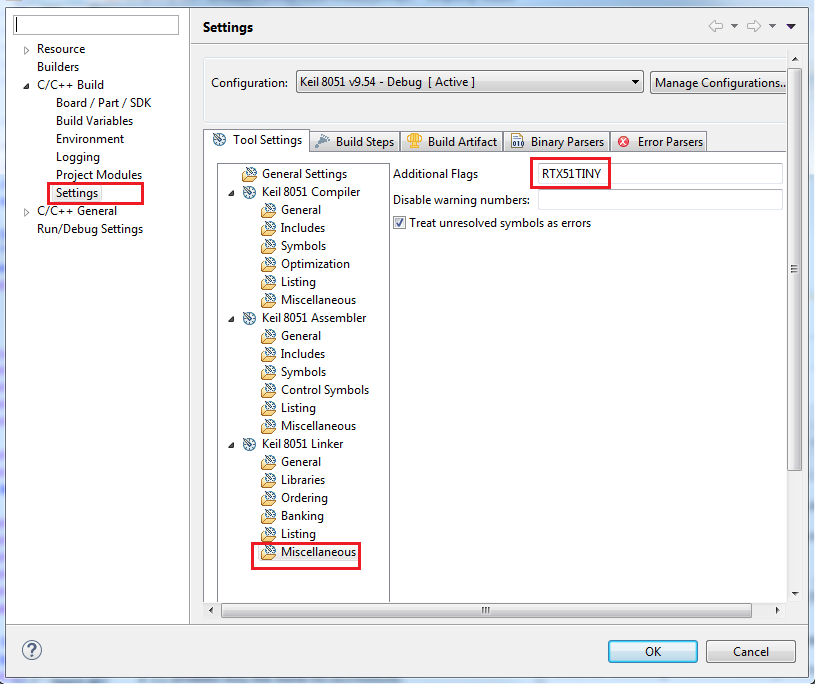Screen dimensions: 815x684
Task: Collapse the Keil 8051 Compiler node
Action: 229,191
